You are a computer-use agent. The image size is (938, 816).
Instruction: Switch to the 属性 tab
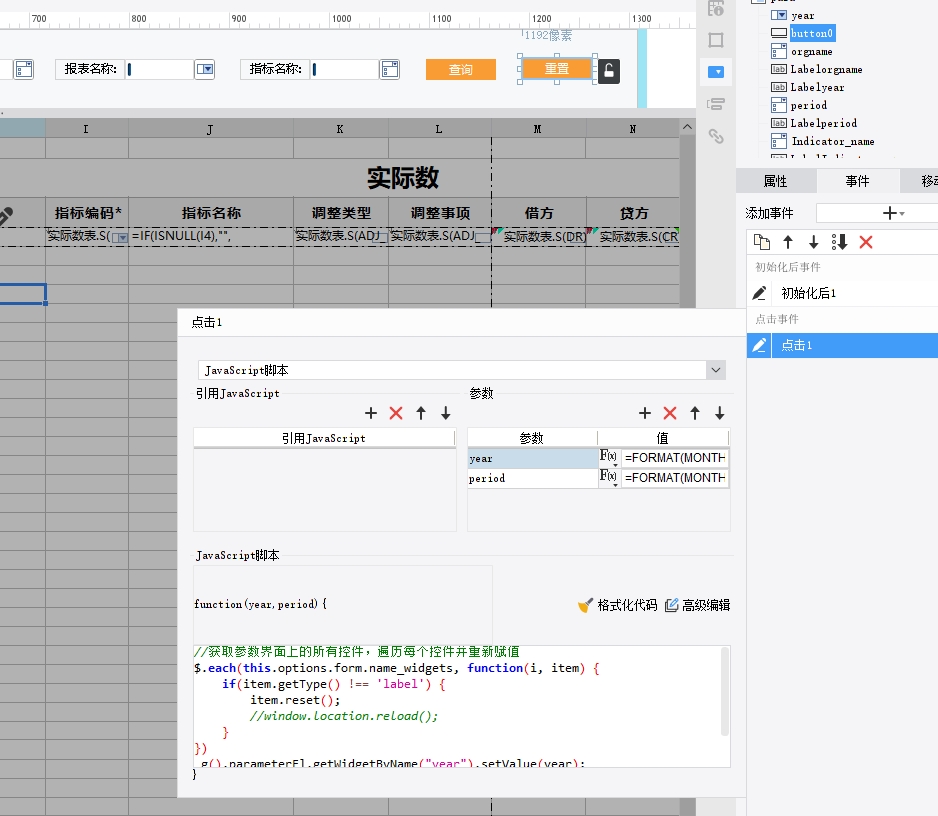(776, 181)
